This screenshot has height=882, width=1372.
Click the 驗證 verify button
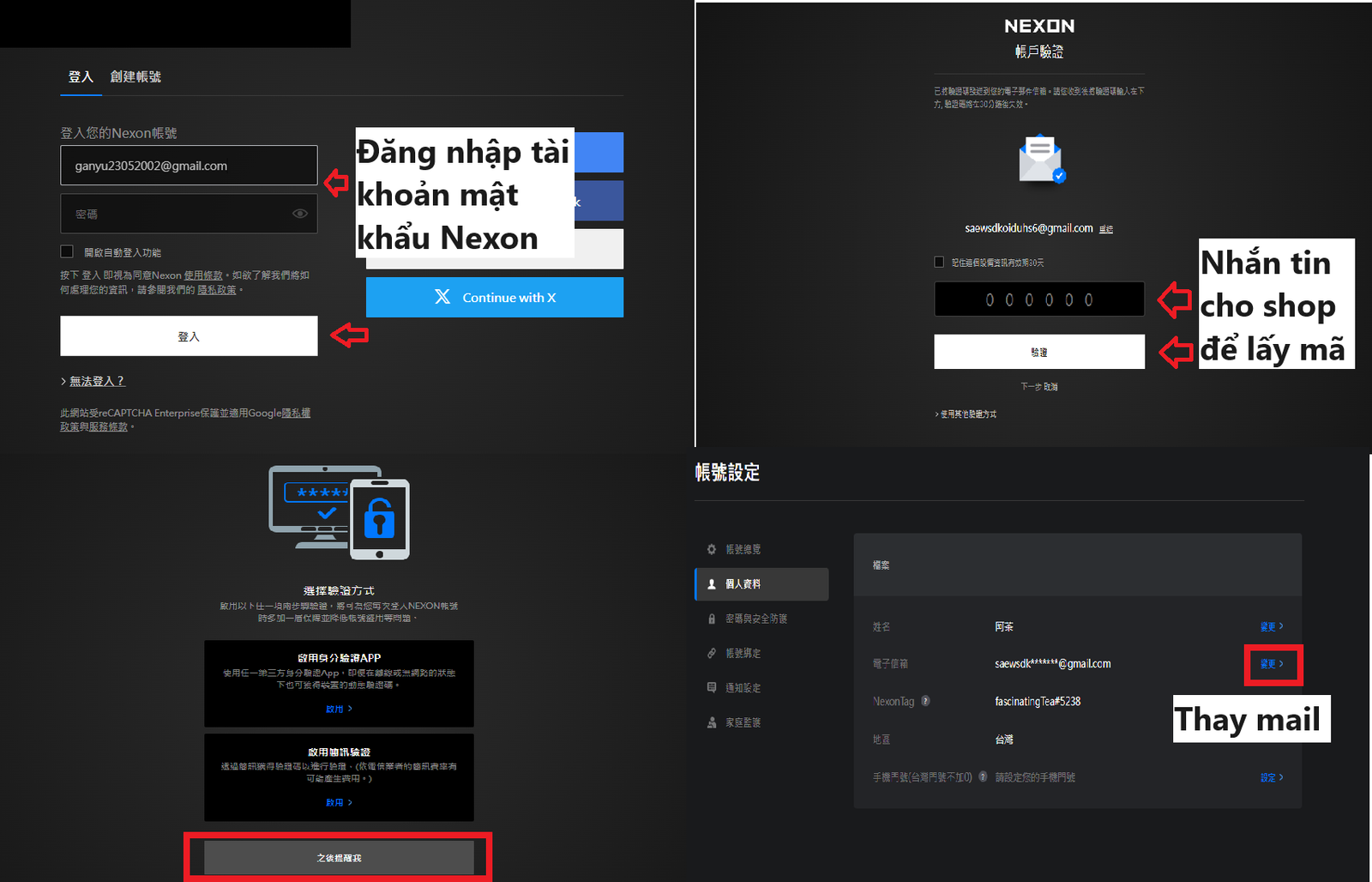1039,352
